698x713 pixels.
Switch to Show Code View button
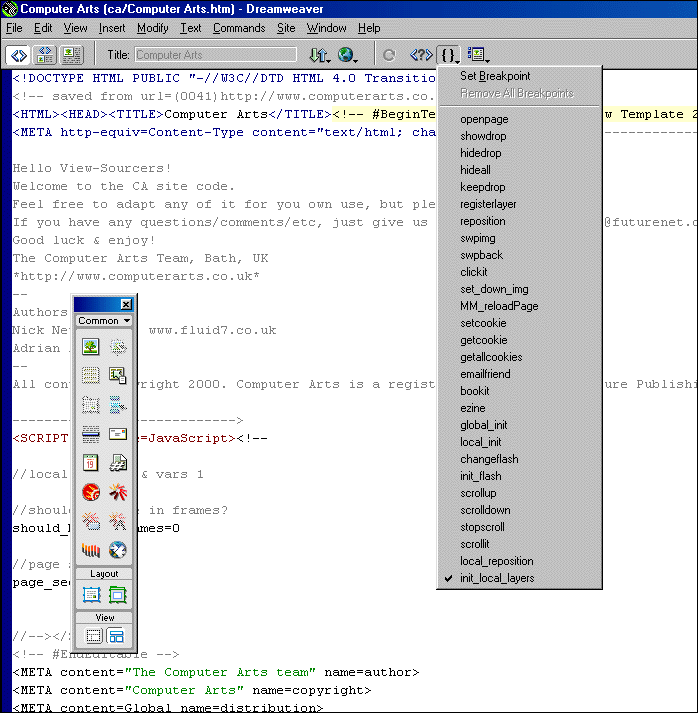coord(18,55)
